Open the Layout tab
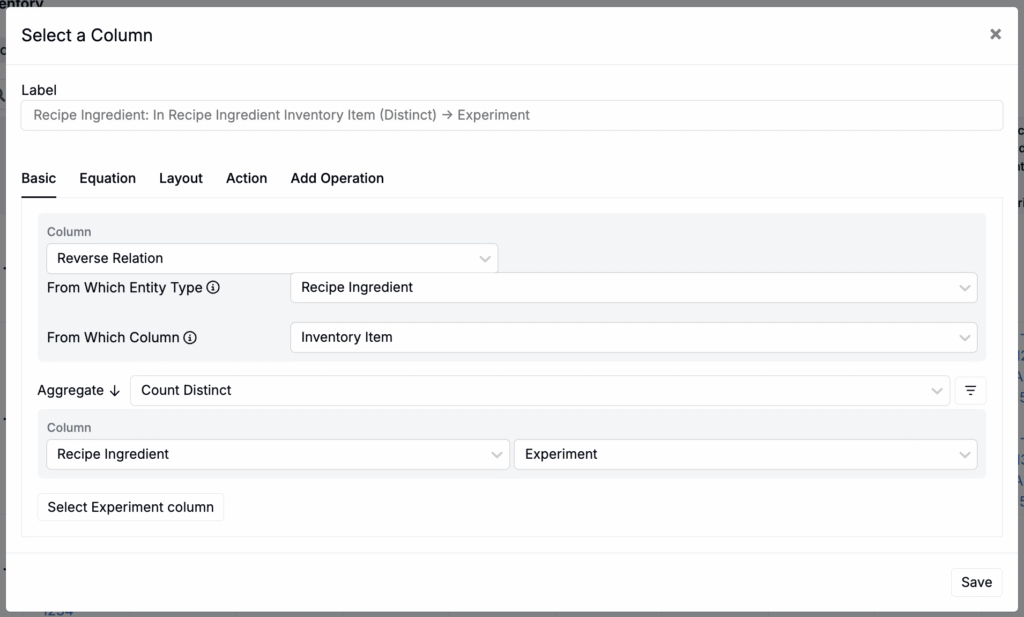 (x=181, y=178)
